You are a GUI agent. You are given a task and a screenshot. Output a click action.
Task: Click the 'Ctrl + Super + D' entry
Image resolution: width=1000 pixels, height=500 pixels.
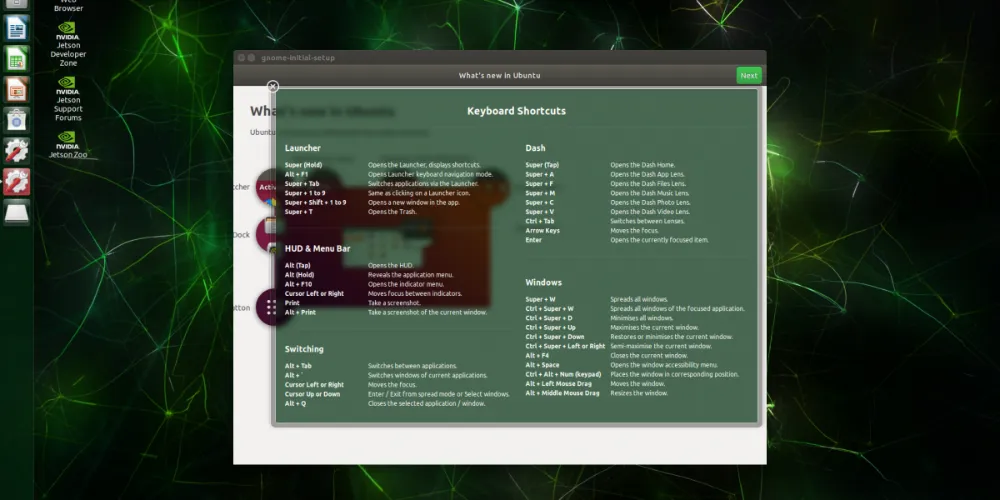click(x=548, y=318)
